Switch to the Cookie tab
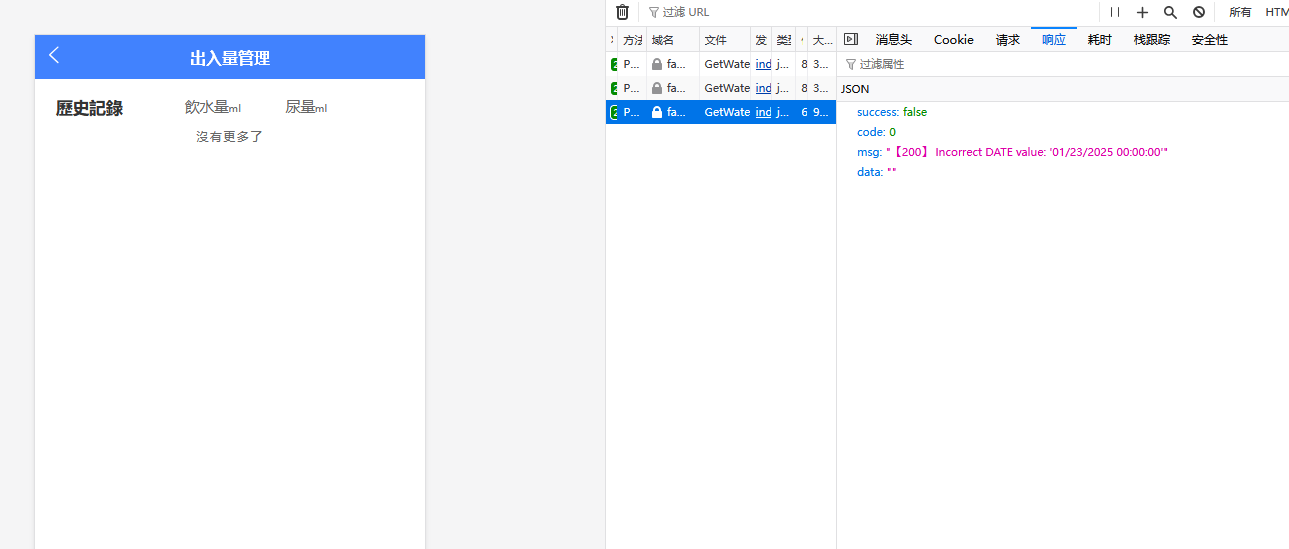 coord(953,40)
